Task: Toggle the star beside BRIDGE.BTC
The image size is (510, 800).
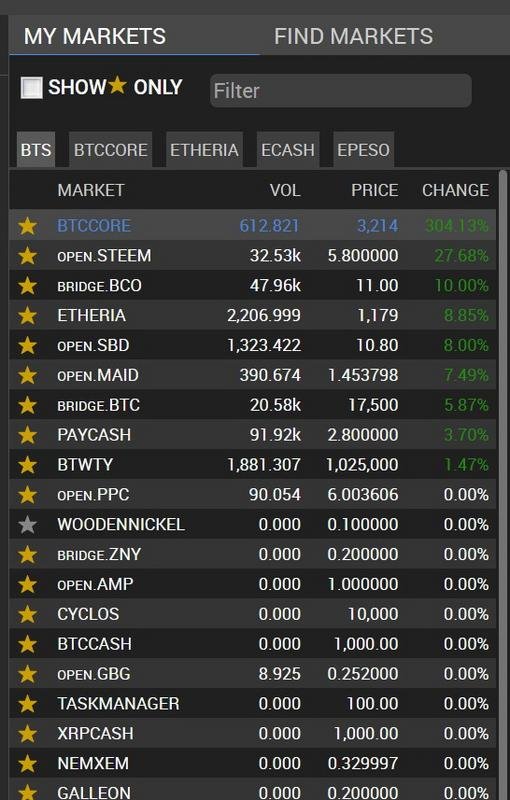Action: tap(28, 405)
